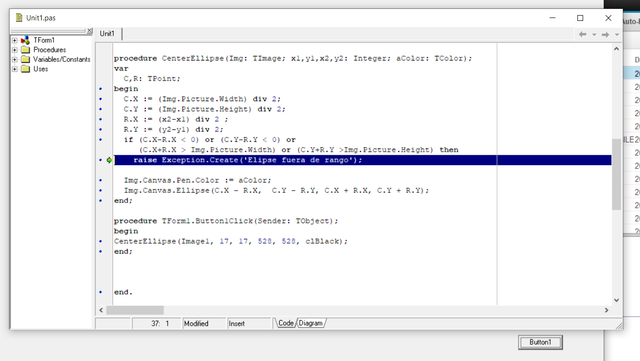Click the 'procedure CenterEllipse' declaration line
The width and height of the screenshot is (640, 361).
(x=293, y=58)
